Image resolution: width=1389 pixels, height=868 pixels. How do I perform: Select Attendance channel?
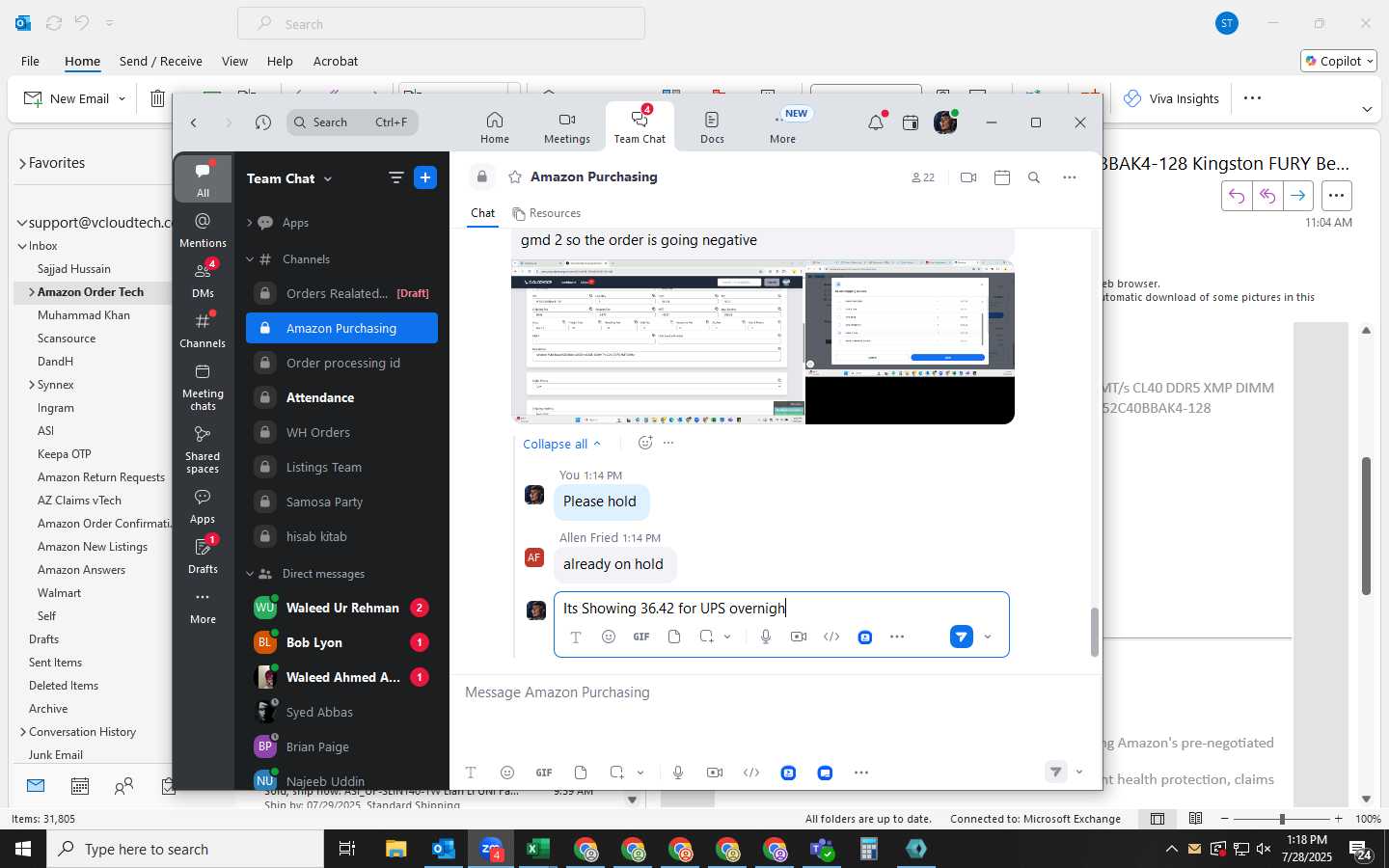(x=341, y=397)
